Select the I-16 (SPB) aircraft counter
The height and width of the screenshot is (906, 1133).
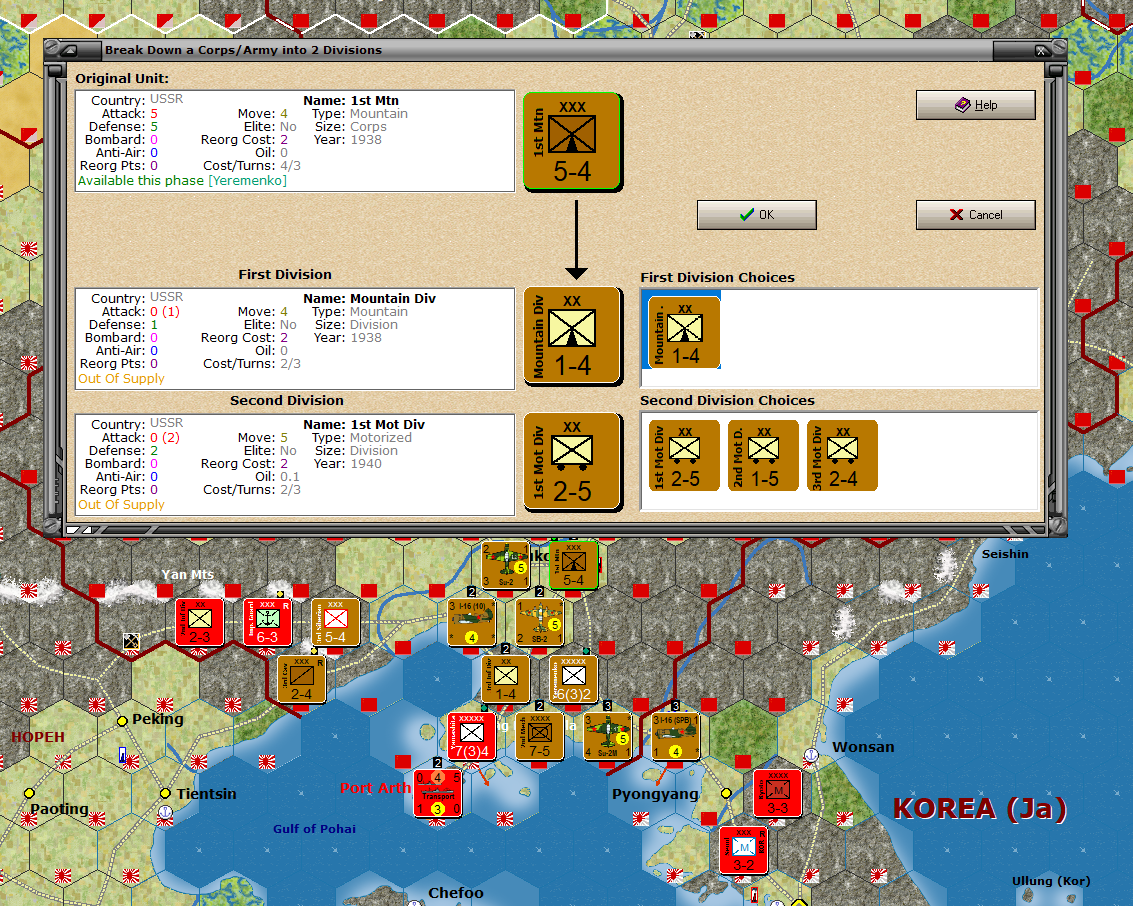click(676, 736)
